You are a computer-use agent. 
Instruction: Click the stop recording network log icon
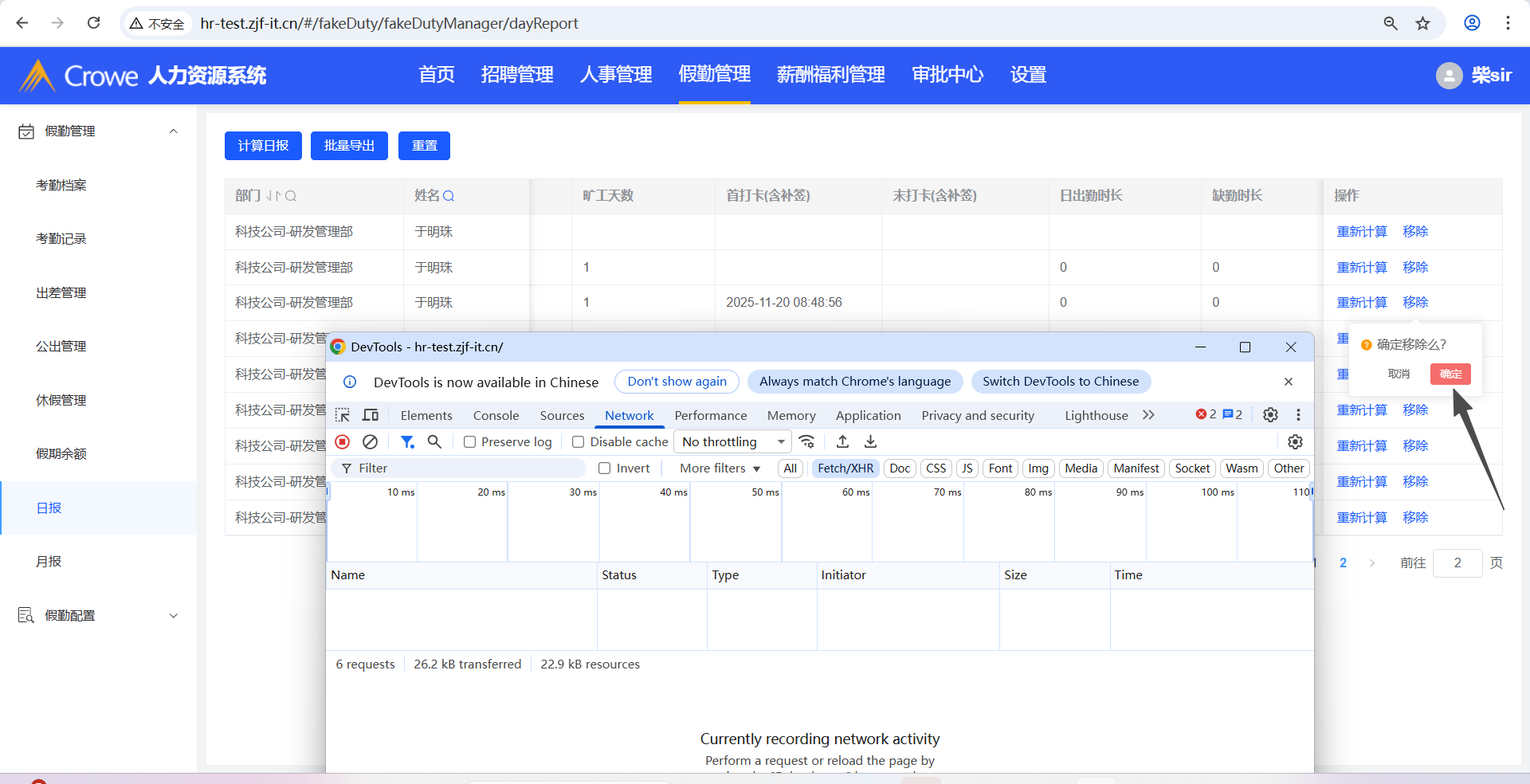pyautogui.click(x=343, y=441)
